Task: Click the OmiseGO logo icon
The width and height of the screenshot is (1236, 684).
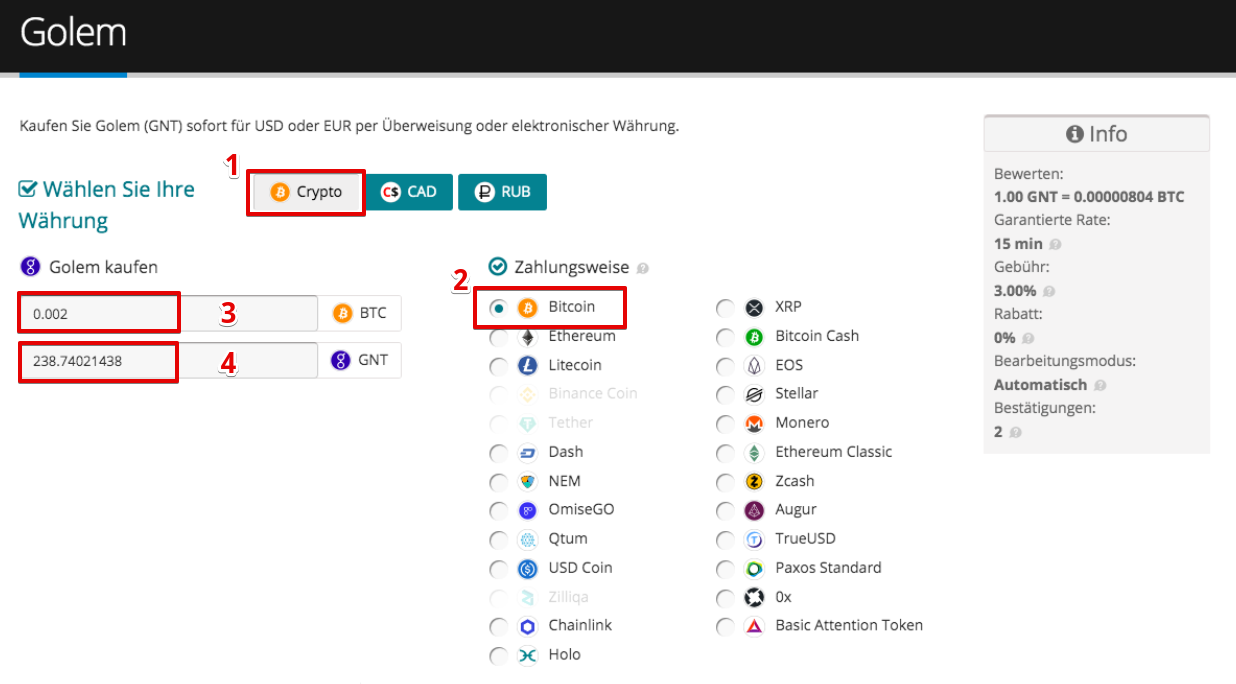Action: tap(528, 511)
